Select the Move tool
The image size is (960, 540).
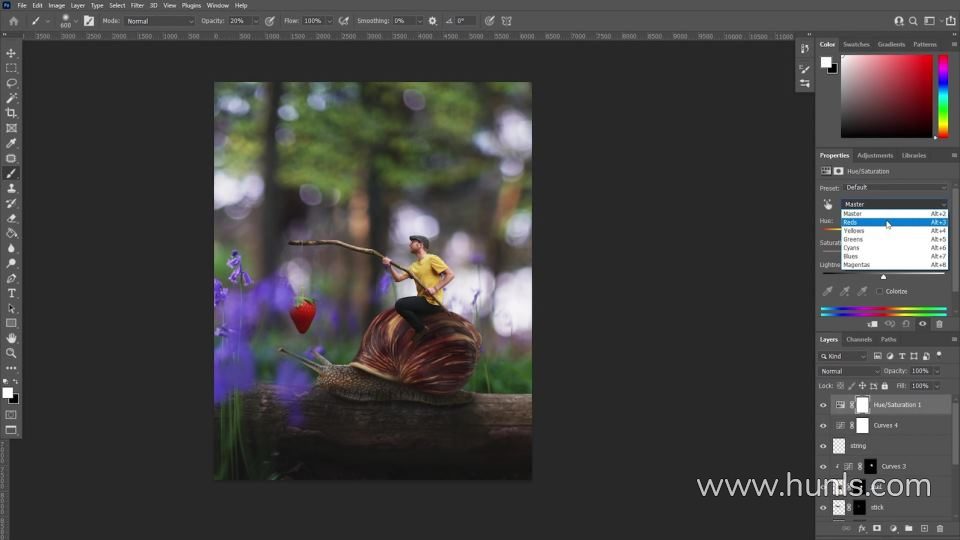click(x=11, y=53)
